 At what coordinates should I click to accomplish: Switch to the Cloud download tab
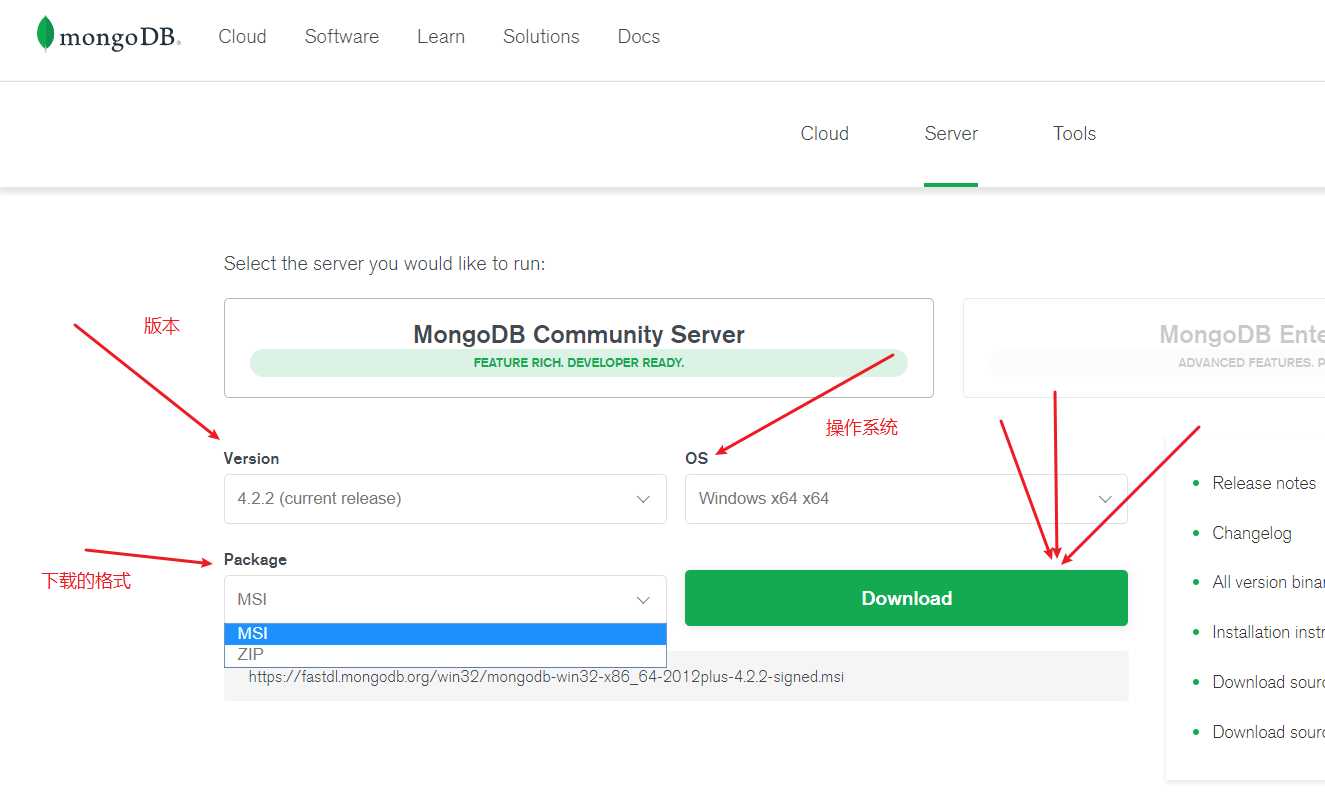(x=825, y=134)
